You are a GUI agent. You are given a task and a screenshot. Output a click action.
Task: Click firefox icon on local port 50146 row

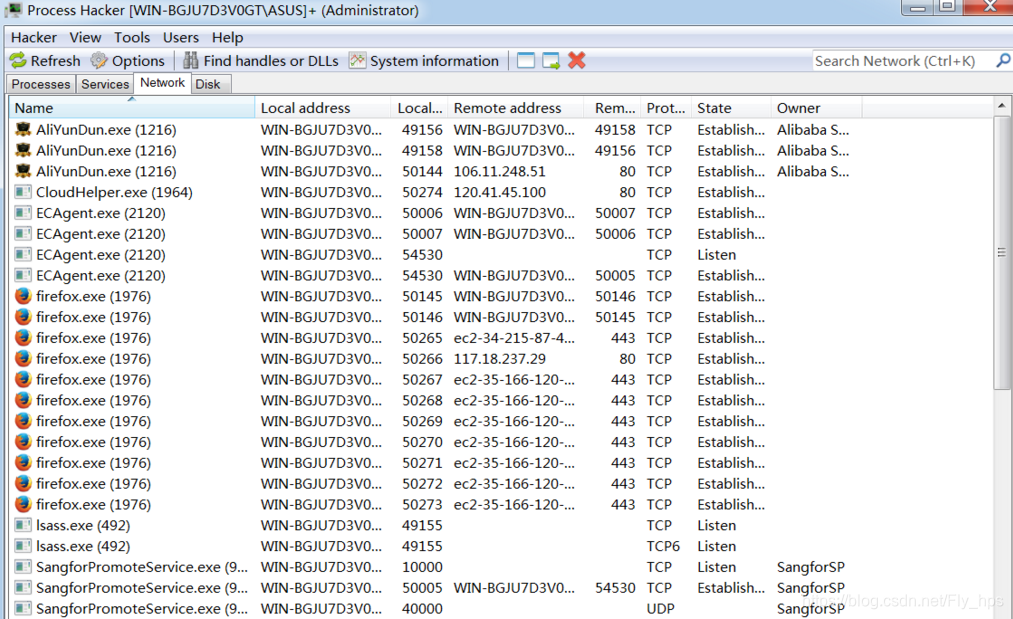click(23, 317)
